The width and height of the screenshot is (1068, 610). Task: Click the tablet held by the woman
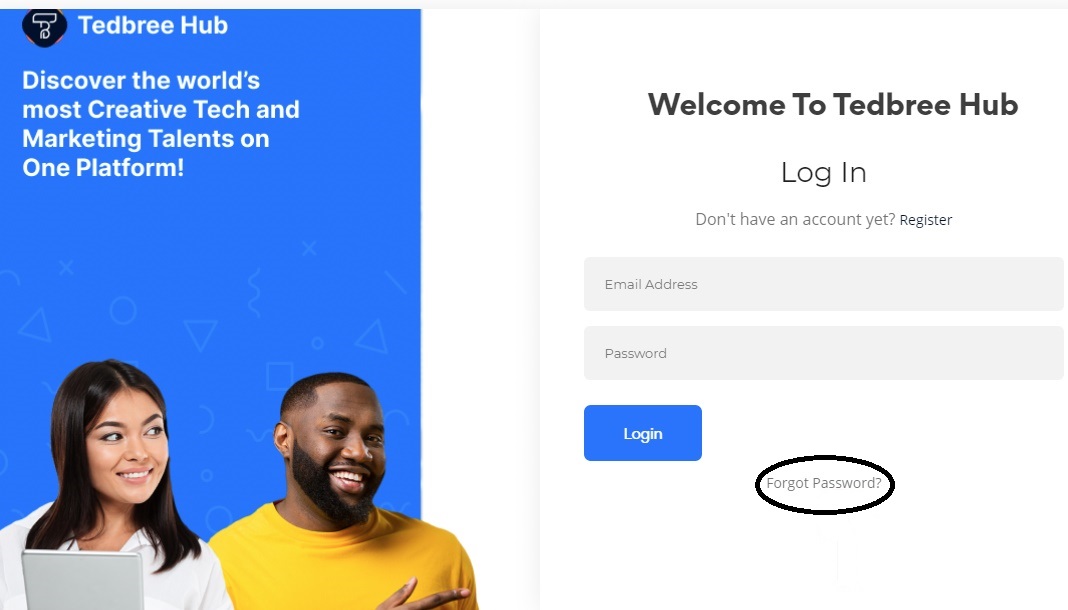(x=82, y=580)
